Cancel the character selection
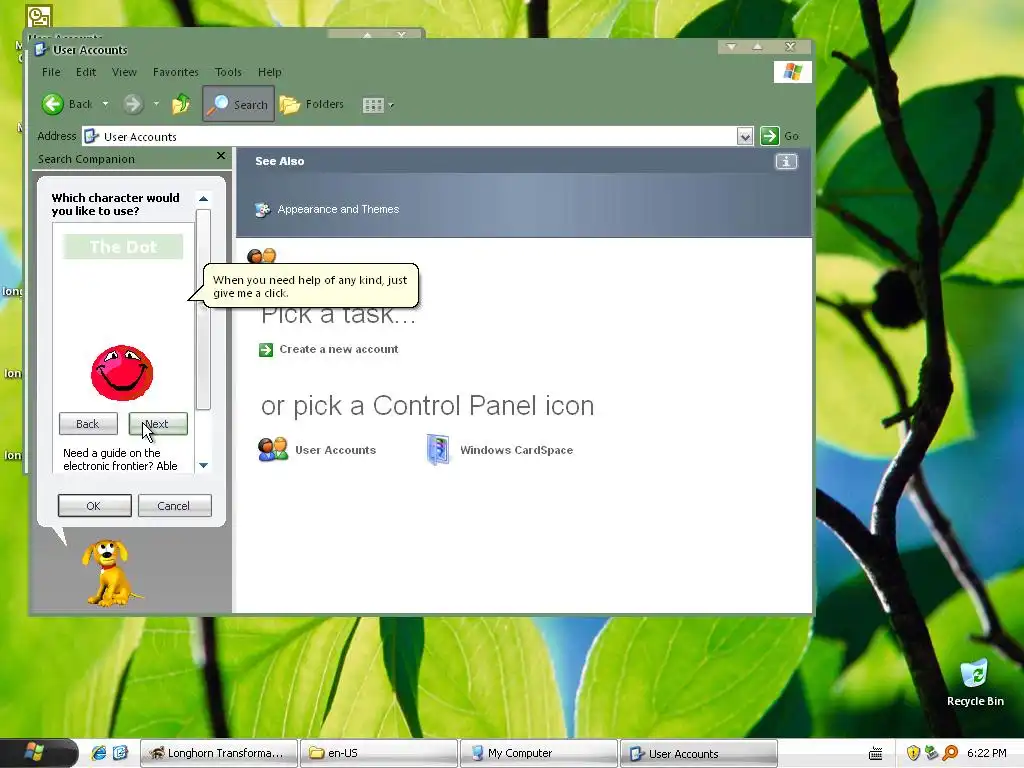 [x=174, y=506]
